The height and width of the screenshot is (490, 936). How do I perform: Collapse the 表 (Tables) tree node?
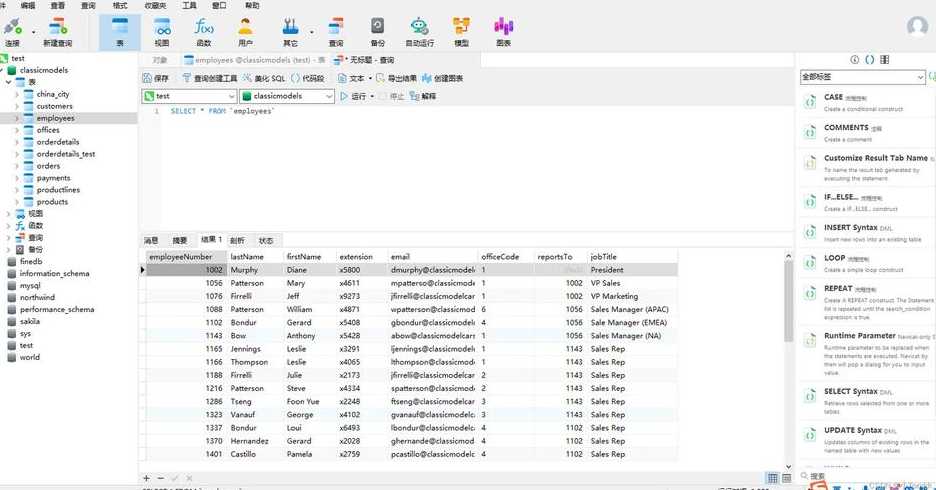tap(8, 82)
